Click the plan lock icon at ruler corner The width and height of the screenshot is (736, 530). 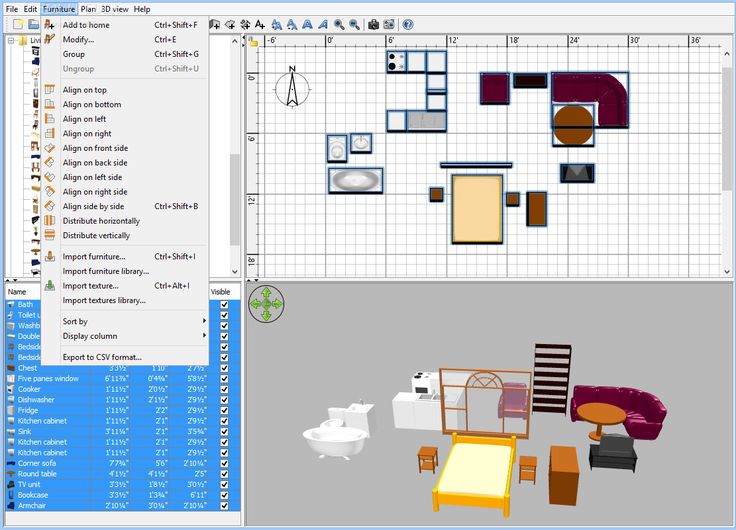click(252, 41)
